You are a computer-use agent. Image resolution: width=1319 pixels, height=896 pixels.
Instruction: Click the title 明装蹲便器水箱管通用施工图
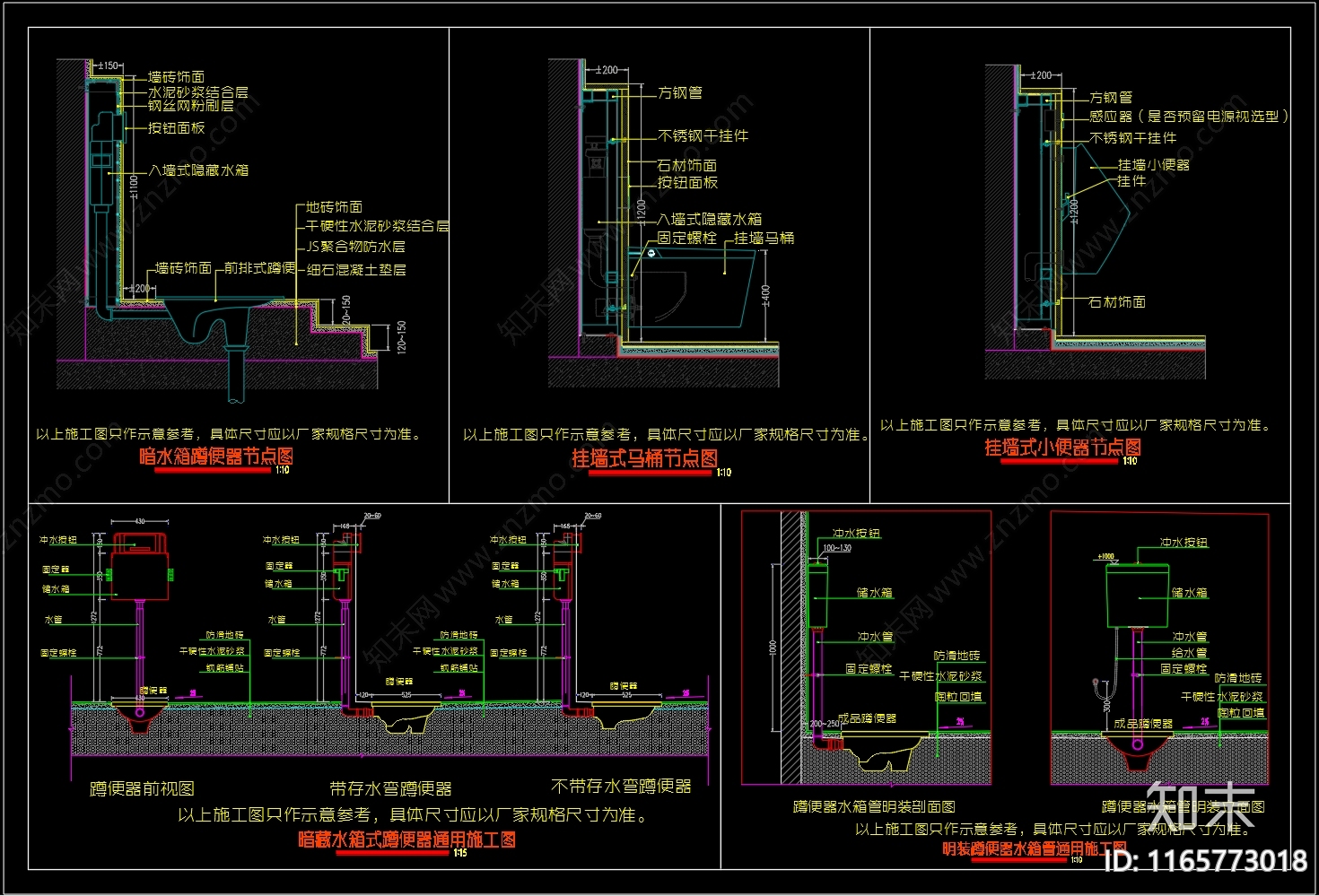1035,848
